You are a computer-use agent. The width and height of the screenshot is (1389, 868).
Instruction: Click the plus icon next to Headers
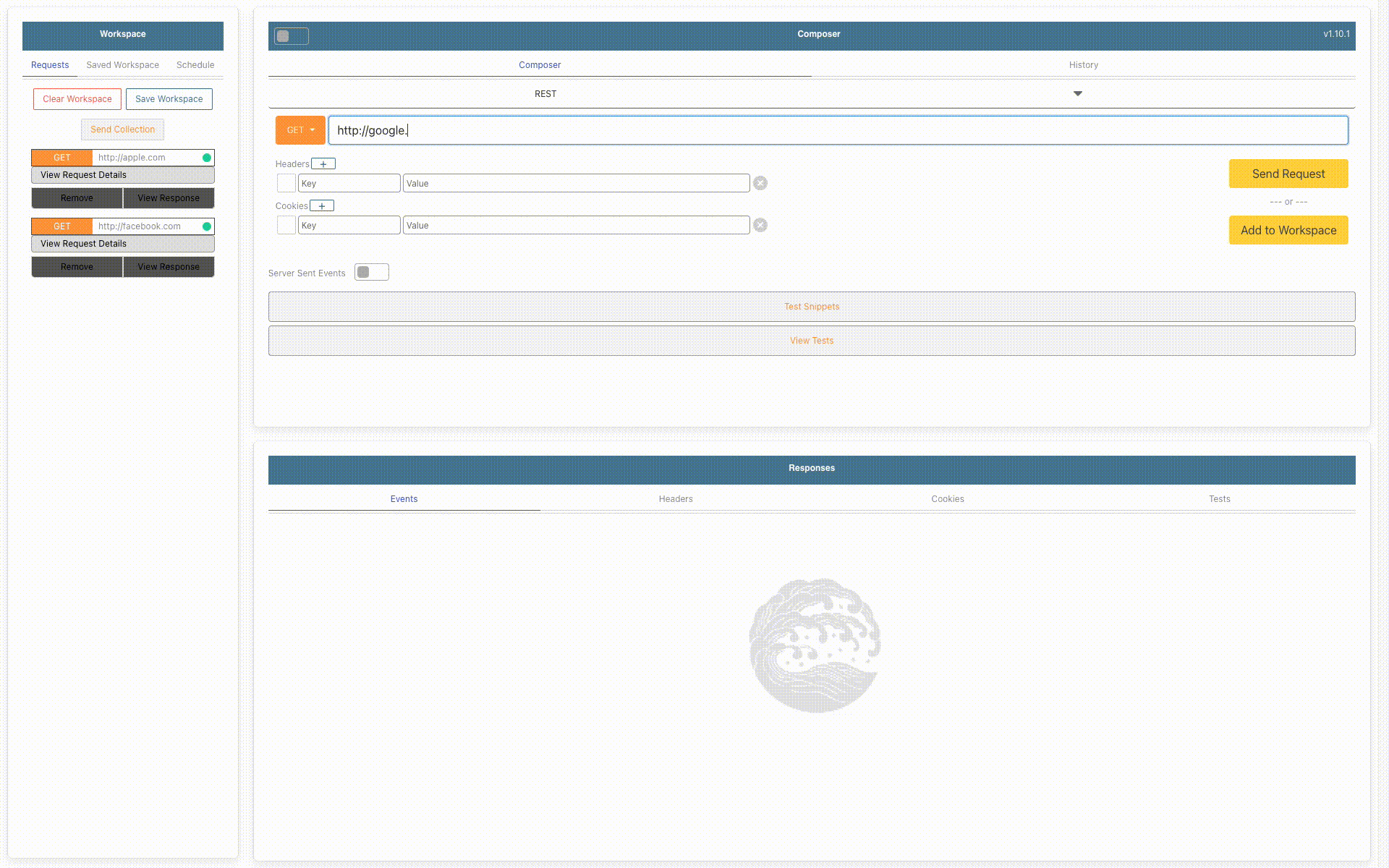[323, 164]
